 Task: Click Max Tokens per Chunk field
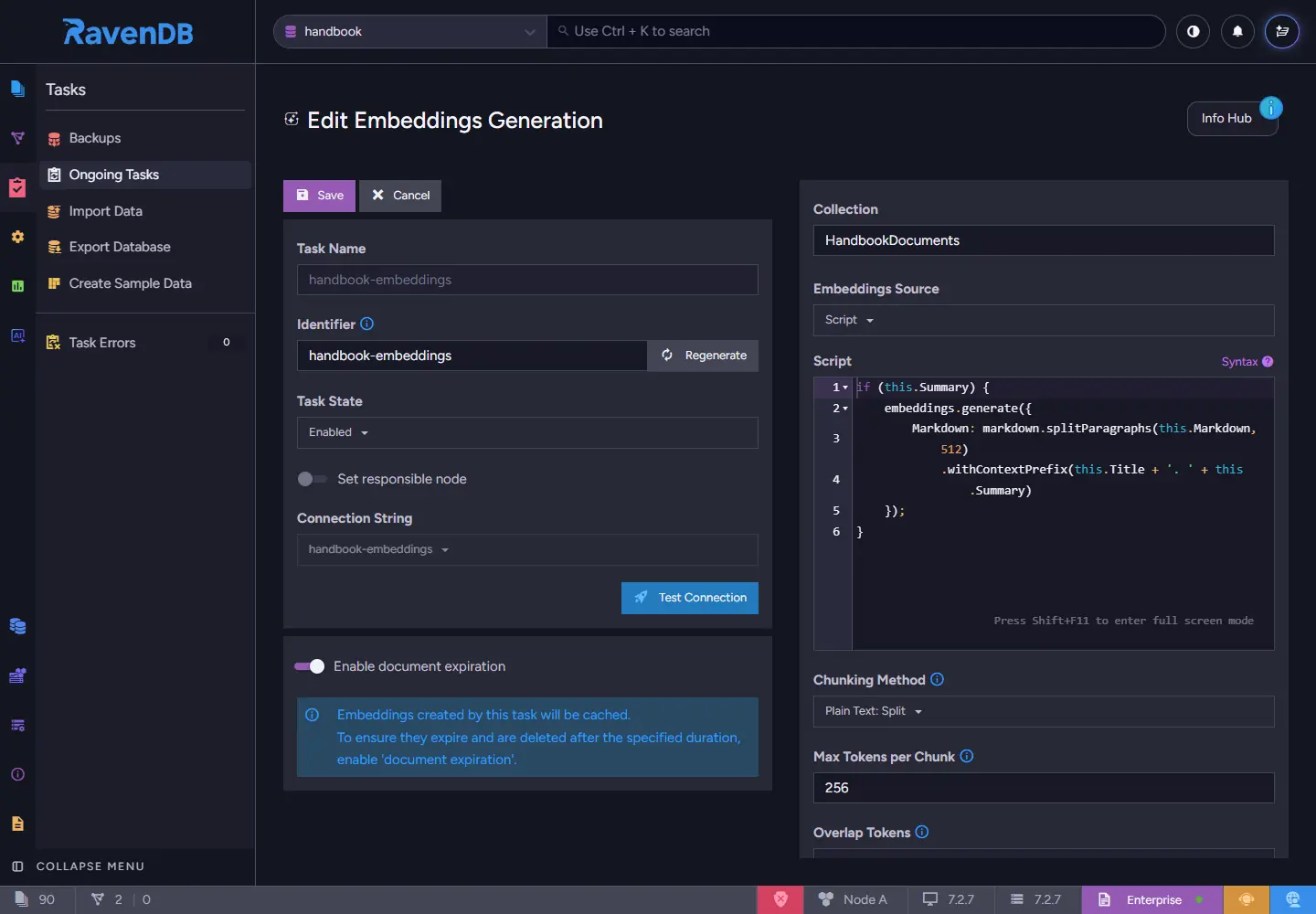pyautogui.click(x=1044, y=788)
